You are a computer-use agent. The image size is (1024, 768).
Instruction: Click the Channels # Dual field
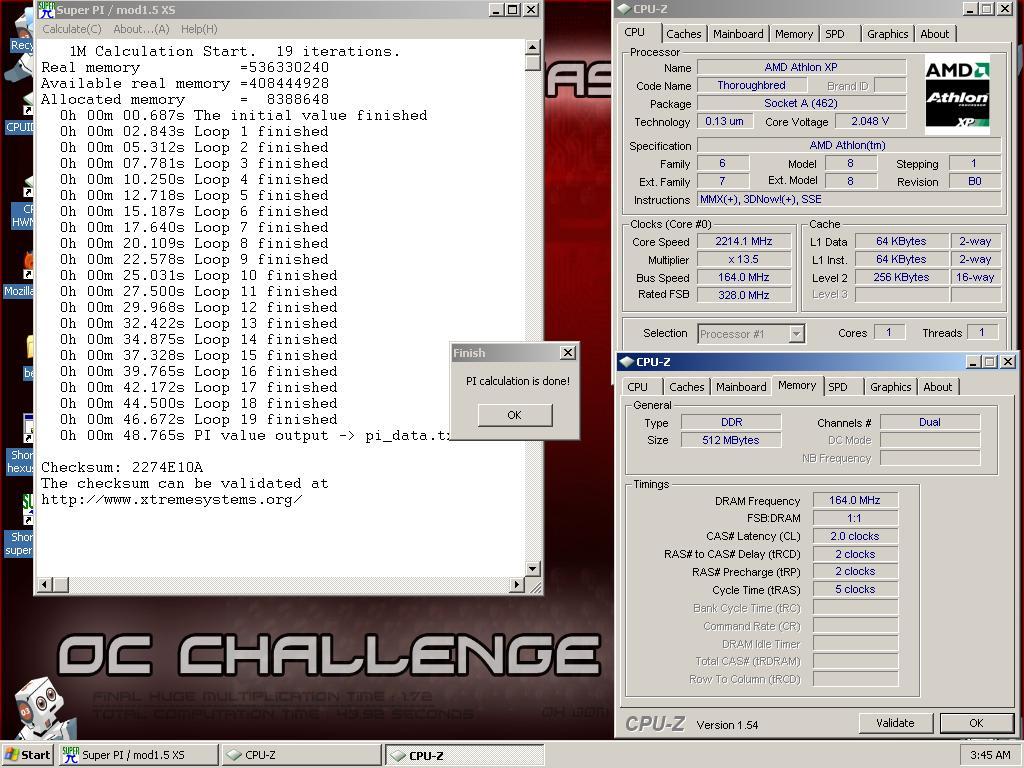pyautogui.click(x=930, y=423)
